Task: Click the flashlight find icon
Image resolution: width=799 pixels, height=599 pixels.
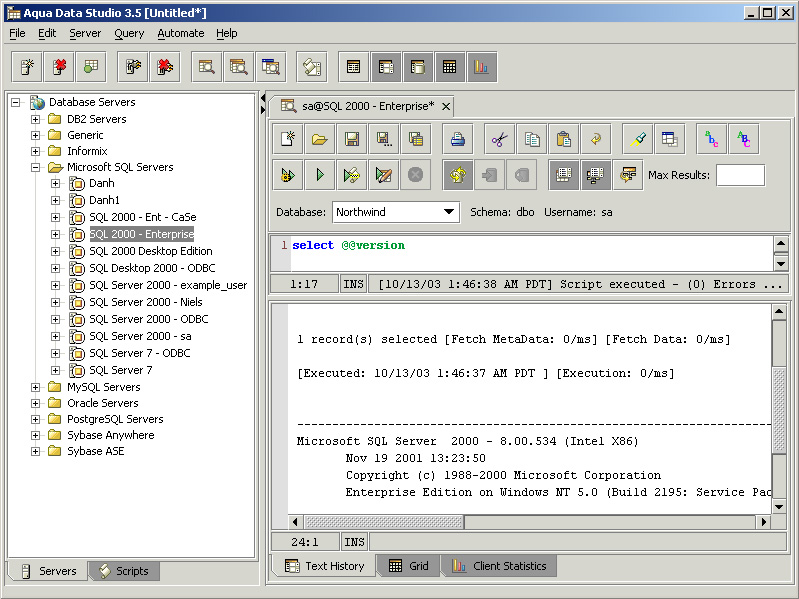Action: coord(638,139)
